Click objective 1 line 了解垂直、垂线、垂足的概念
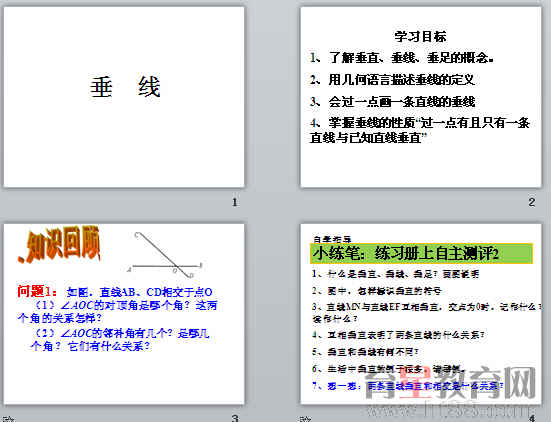Image resolution: width=551 pixels, height=422 pixels. point(402,58)
